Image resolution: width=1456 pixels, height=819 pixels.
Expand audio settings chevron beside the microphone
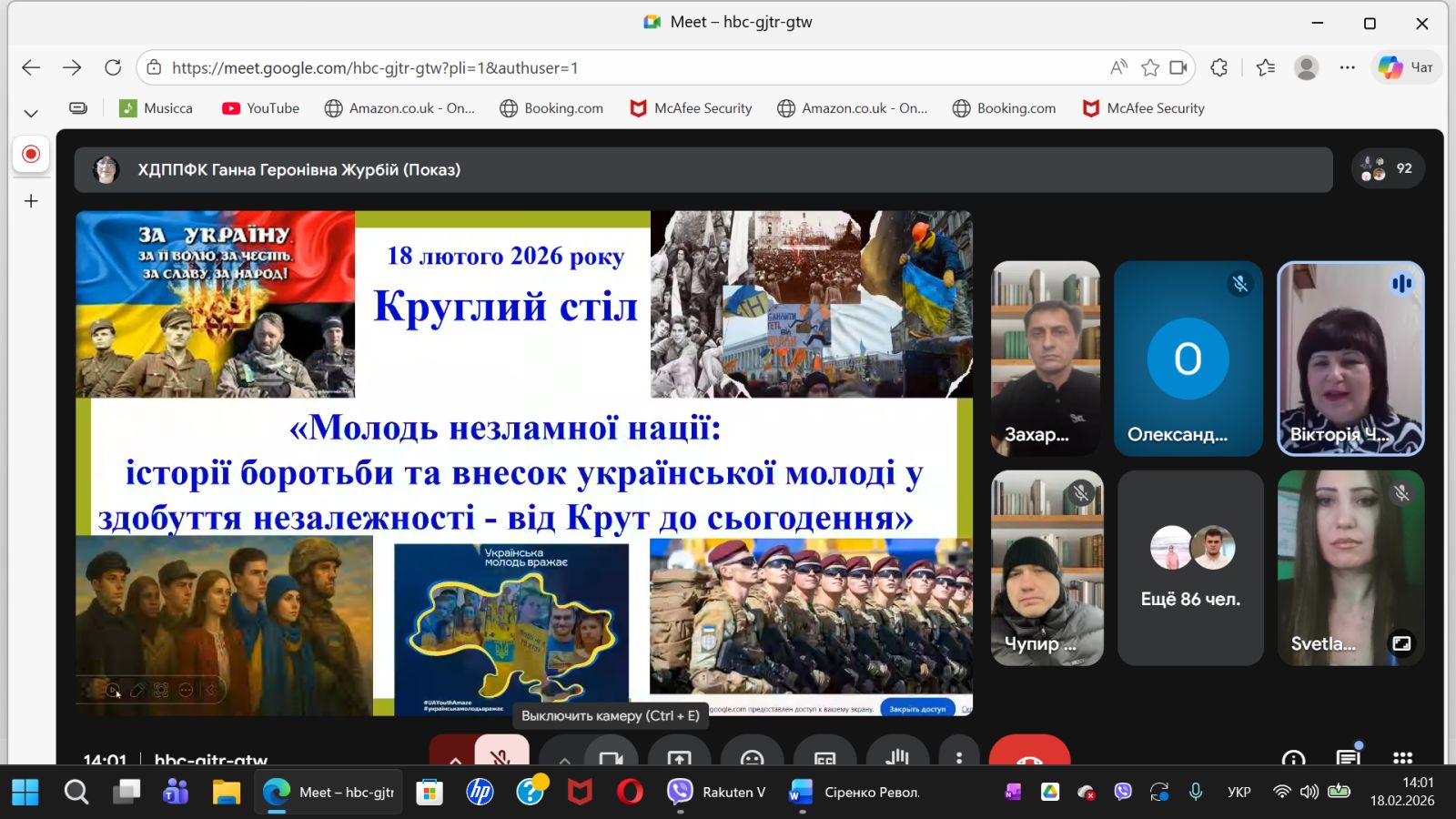(x=455, y=758)
